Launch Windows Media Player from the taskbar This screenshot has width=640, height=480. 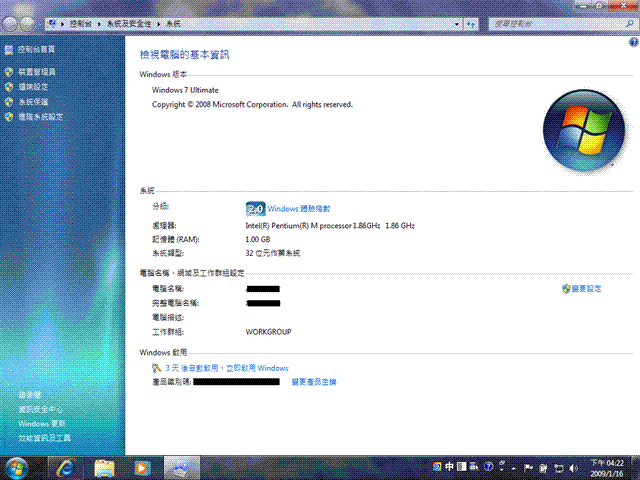(142, 468)
